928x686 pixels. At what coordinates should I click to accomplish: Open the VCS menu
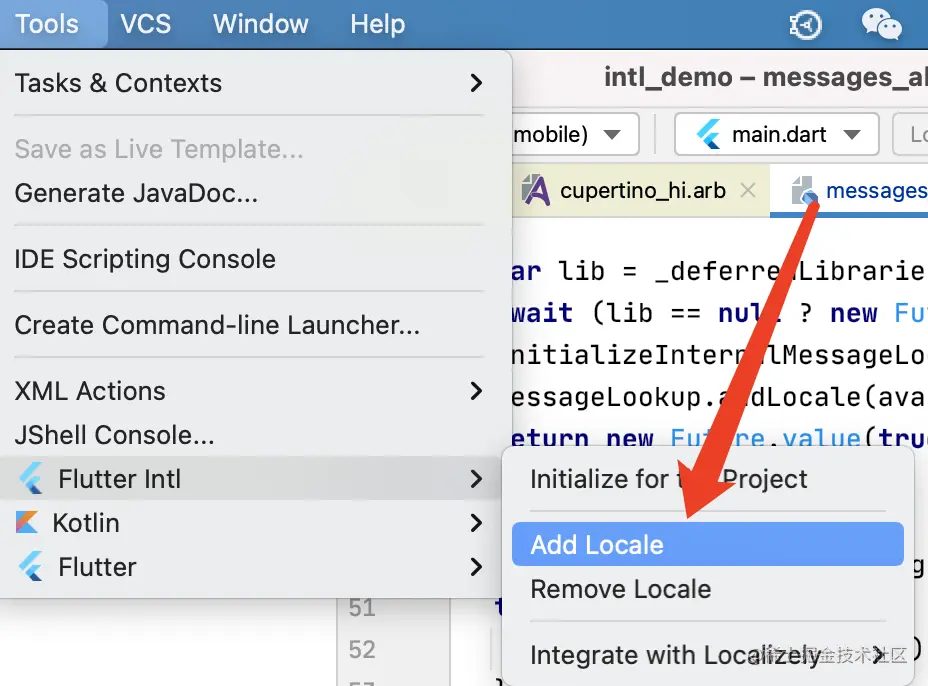146,24
